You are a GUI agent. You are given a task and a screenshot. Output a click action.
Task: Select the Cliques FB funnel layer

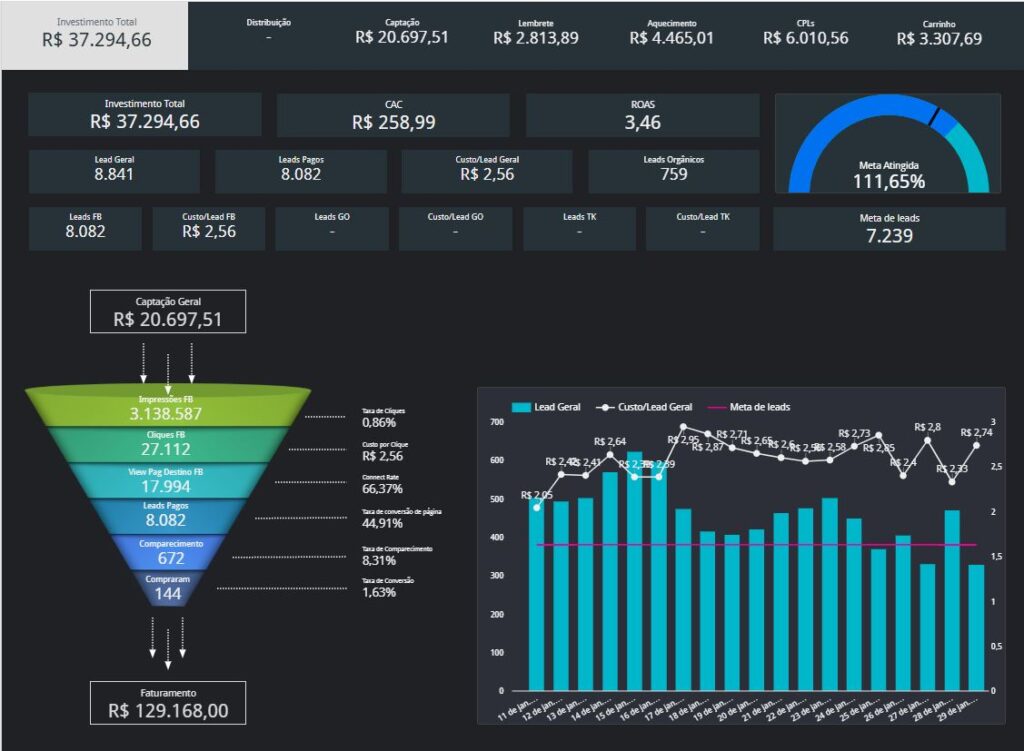click(x=166, y=443)
